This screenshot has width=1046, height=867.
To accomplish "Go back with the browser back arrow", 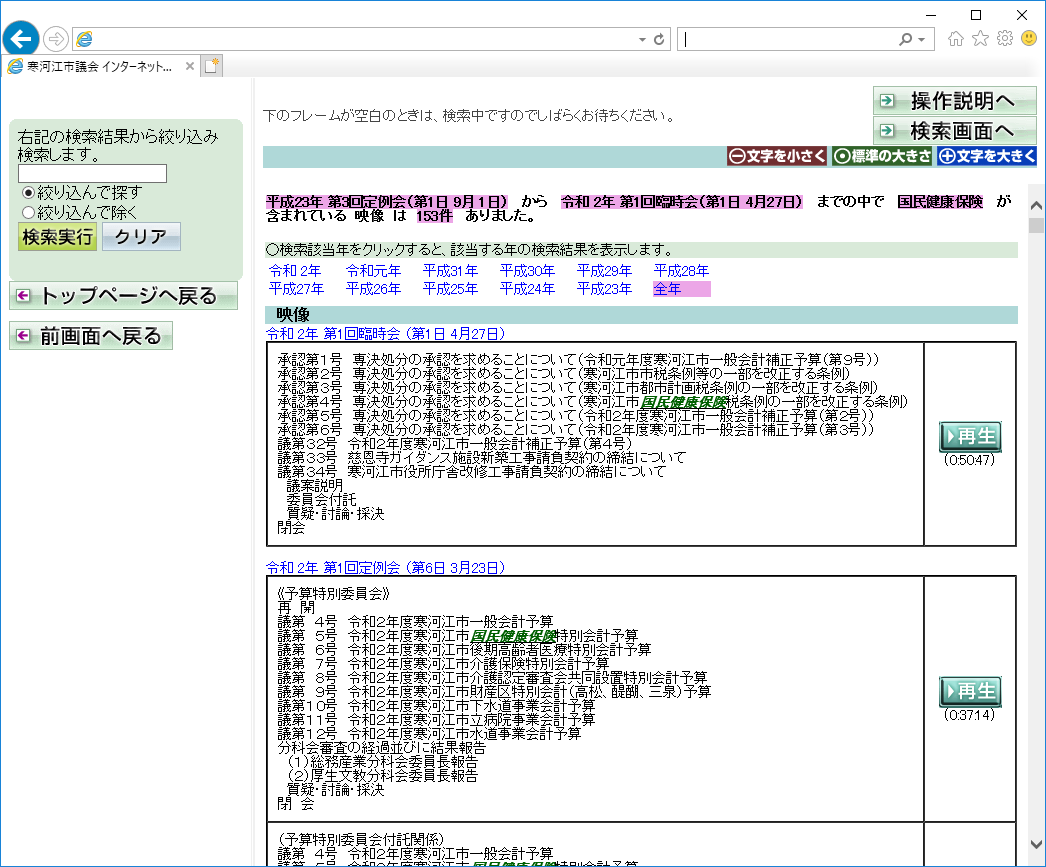I will (x=21, y=39).
